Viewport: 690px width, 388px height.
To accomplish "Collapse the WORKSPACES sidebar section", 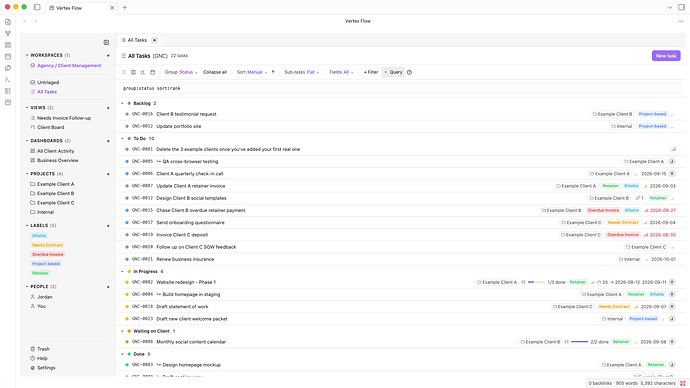I will coord(27,55).
